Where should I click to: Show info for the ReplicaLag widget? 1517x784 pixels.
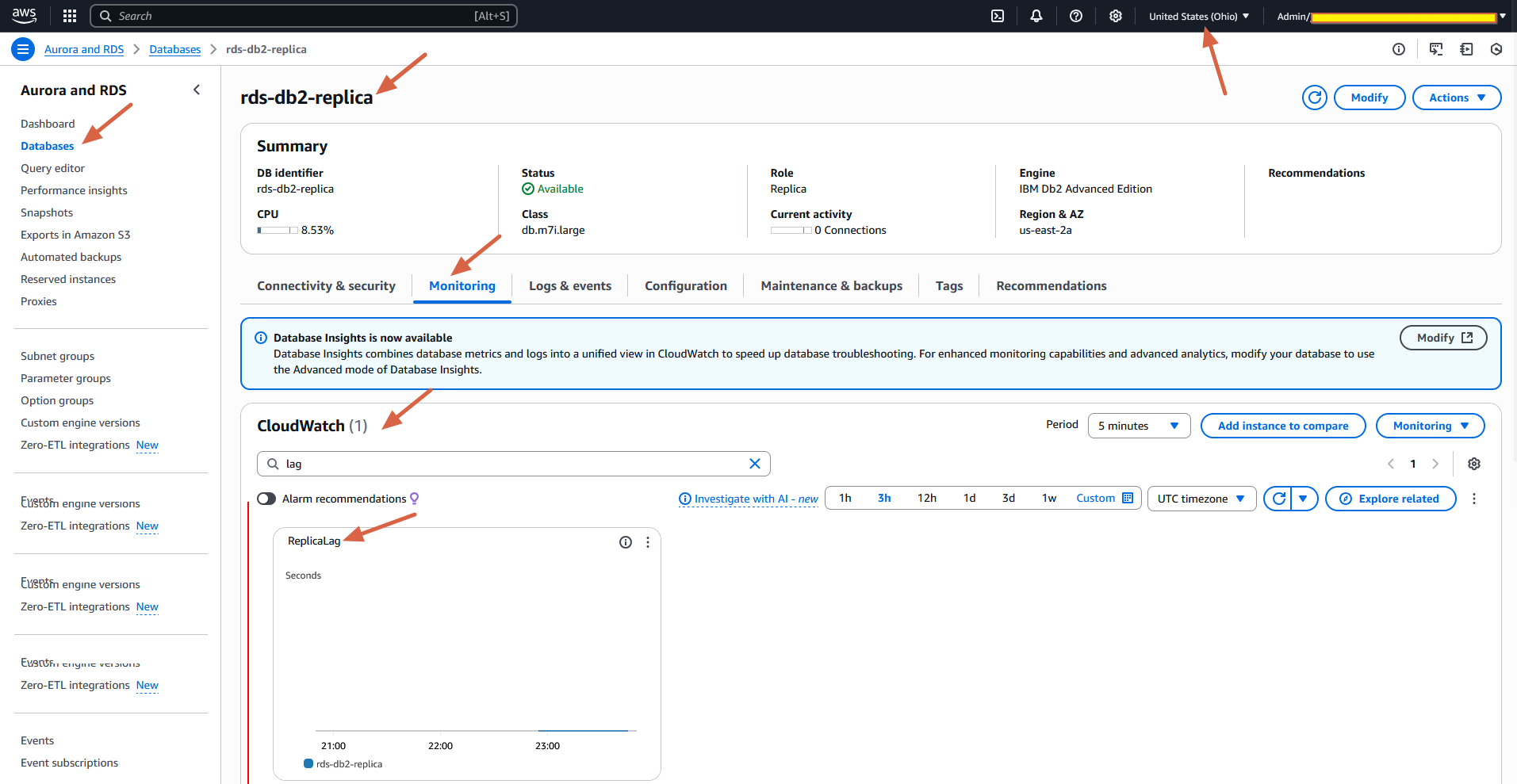626,542
